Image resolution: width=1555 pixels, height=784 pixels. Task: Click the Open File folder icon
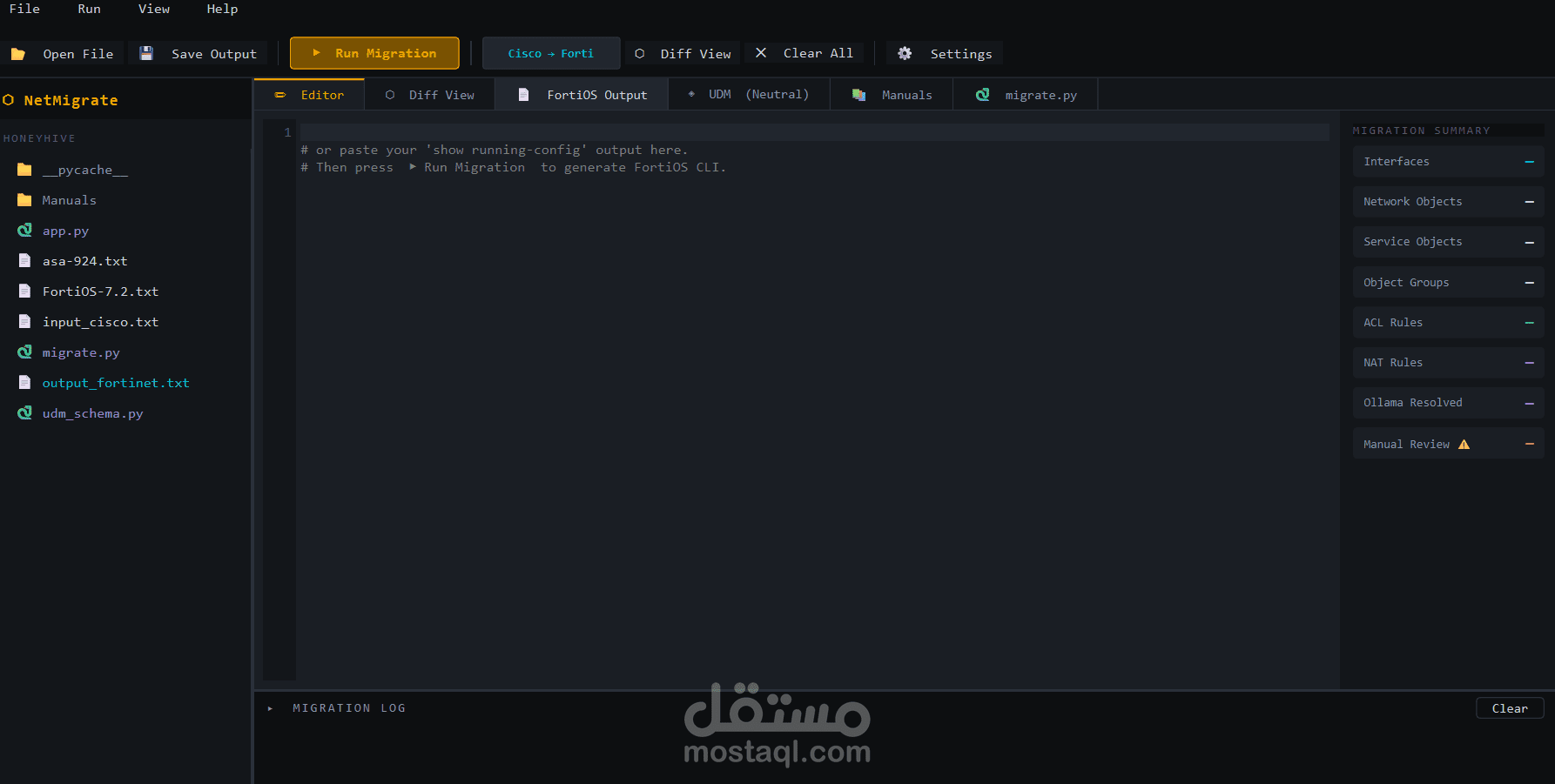pyautogui.click(x=17, y=54)
